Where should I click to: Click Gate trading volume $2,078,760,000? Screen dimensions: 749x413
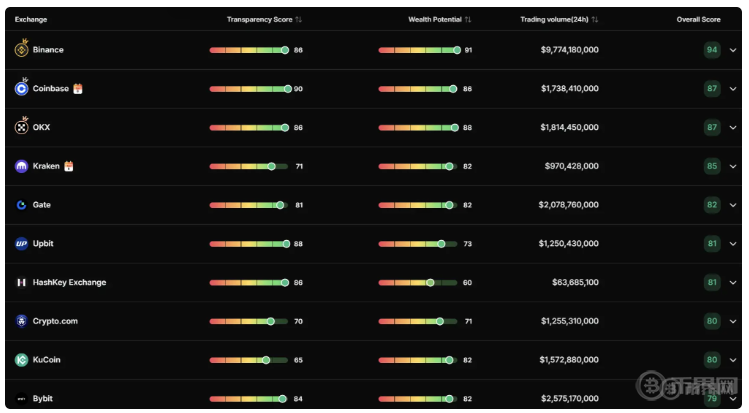pos(568,204)
